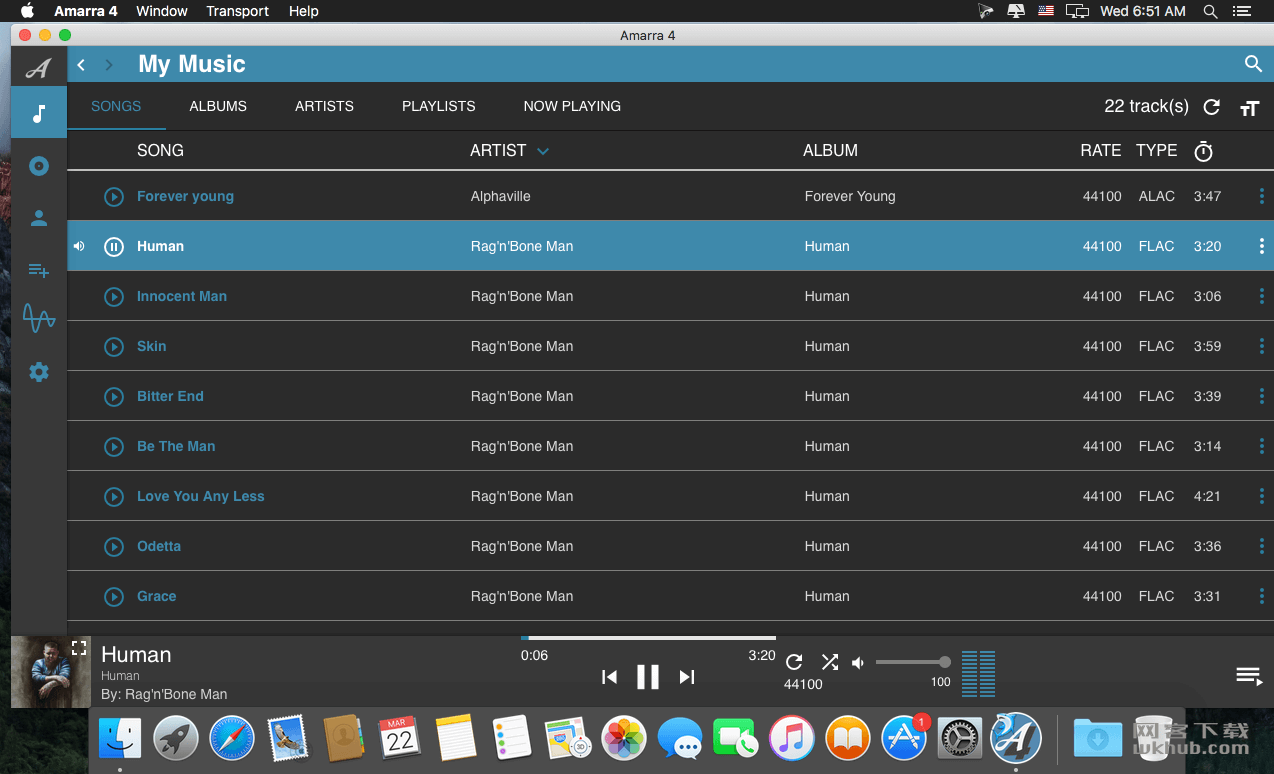Open iTunes from the Dock
The width and height of the screenshot is (1274, 774).
click(791, 739)
